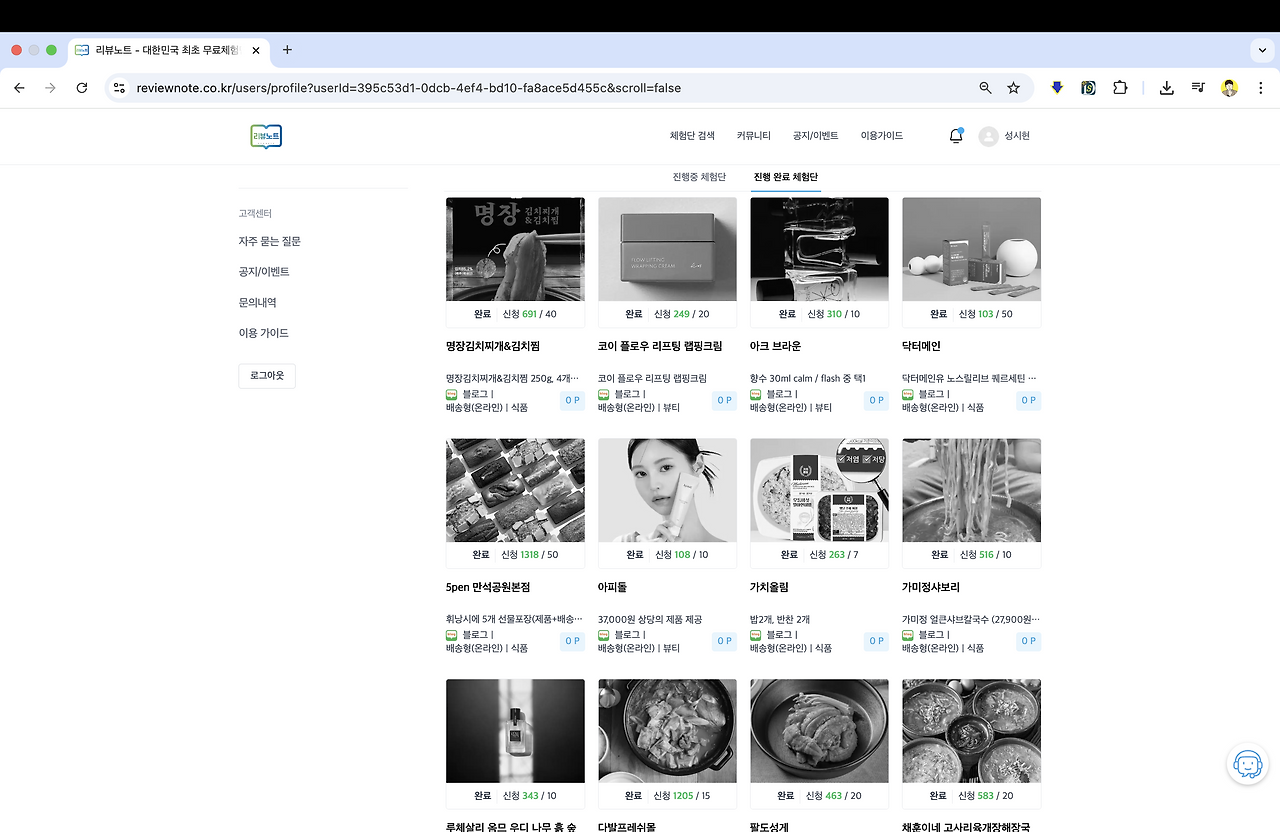Click the title 코이 플로우 리프팅 랩핑크림
Screen dimensions: 1280x832
point(660,346)
